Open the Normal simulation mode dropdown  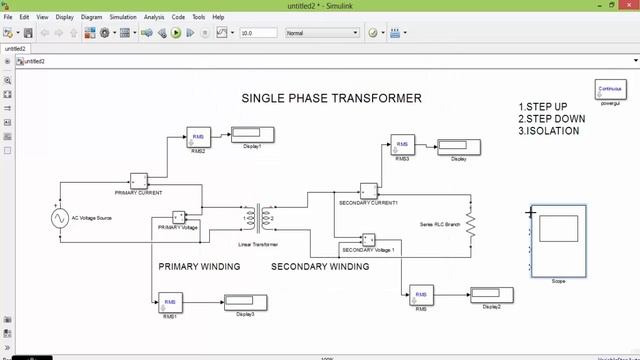(x=322, y=33)
